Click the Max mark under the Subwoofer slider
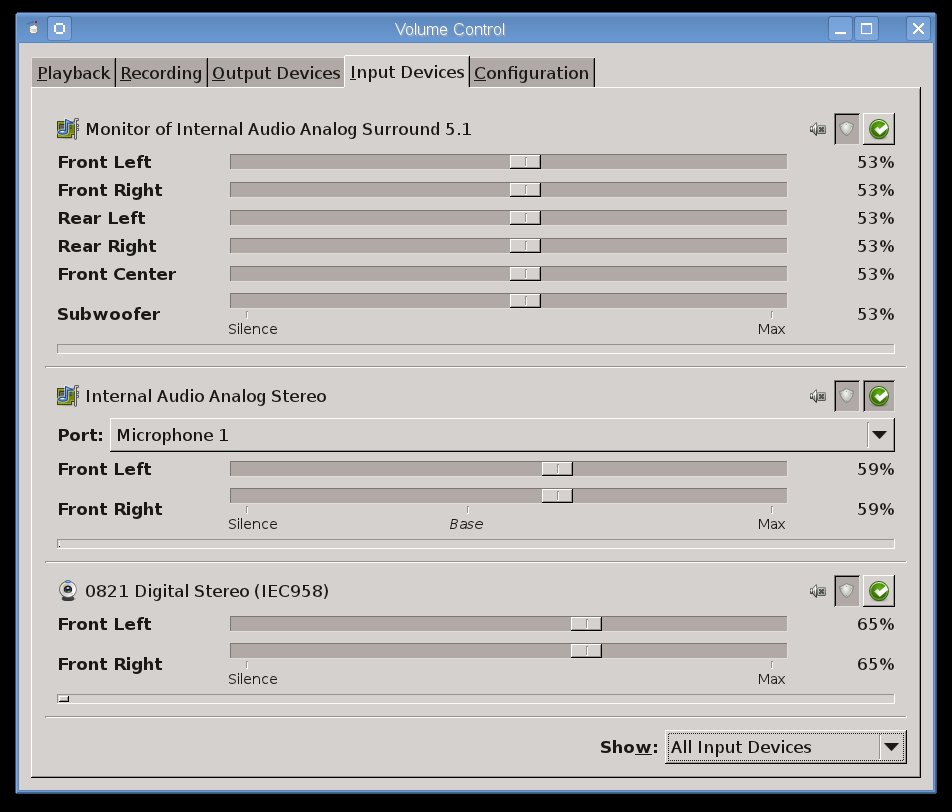952x812 pixels. pos(771,329)
